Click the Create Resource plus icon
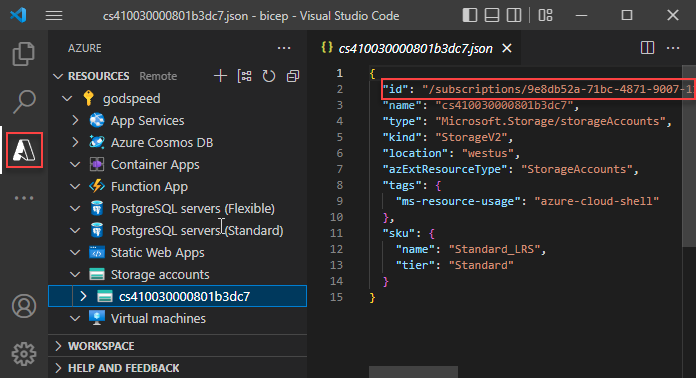 tap(220, 76)
